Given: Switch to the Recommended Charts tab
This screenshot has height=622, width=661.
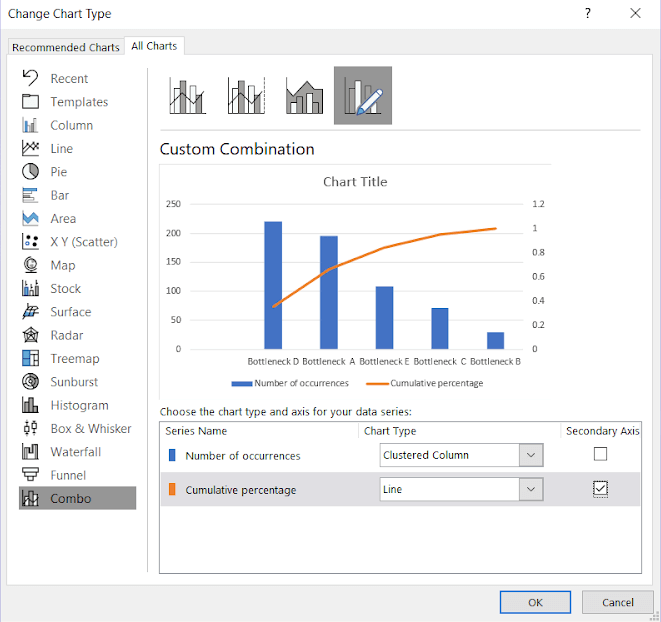Looking at the screenshot, I should click(66, 47).
